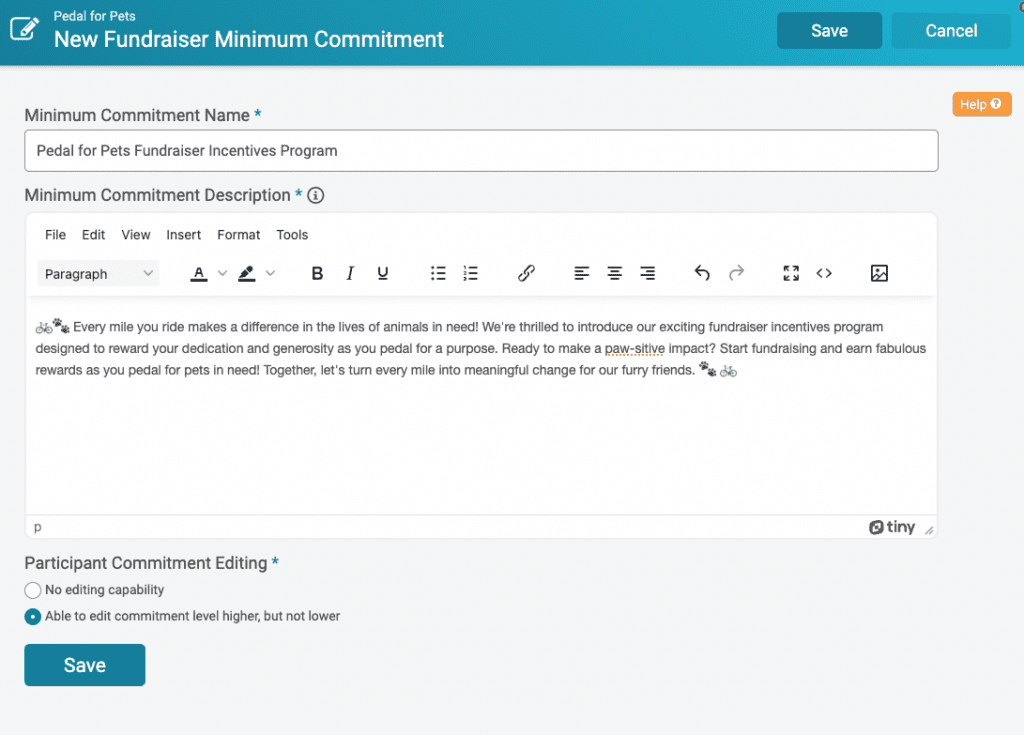Toggle bold formatting
This screenshot has height=735, width=1024.
coord(317,273)
